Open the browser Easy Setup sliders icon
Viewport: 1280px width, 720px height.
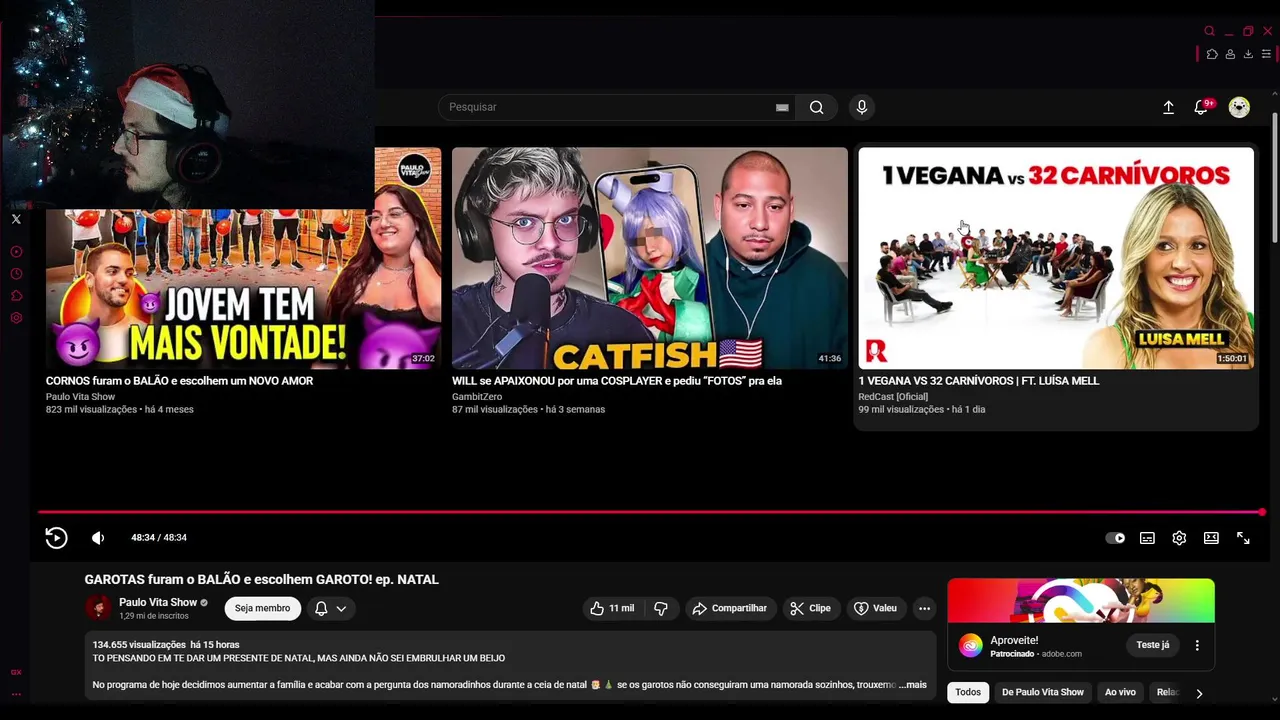pyautogui.click(x=1267, y=54)
